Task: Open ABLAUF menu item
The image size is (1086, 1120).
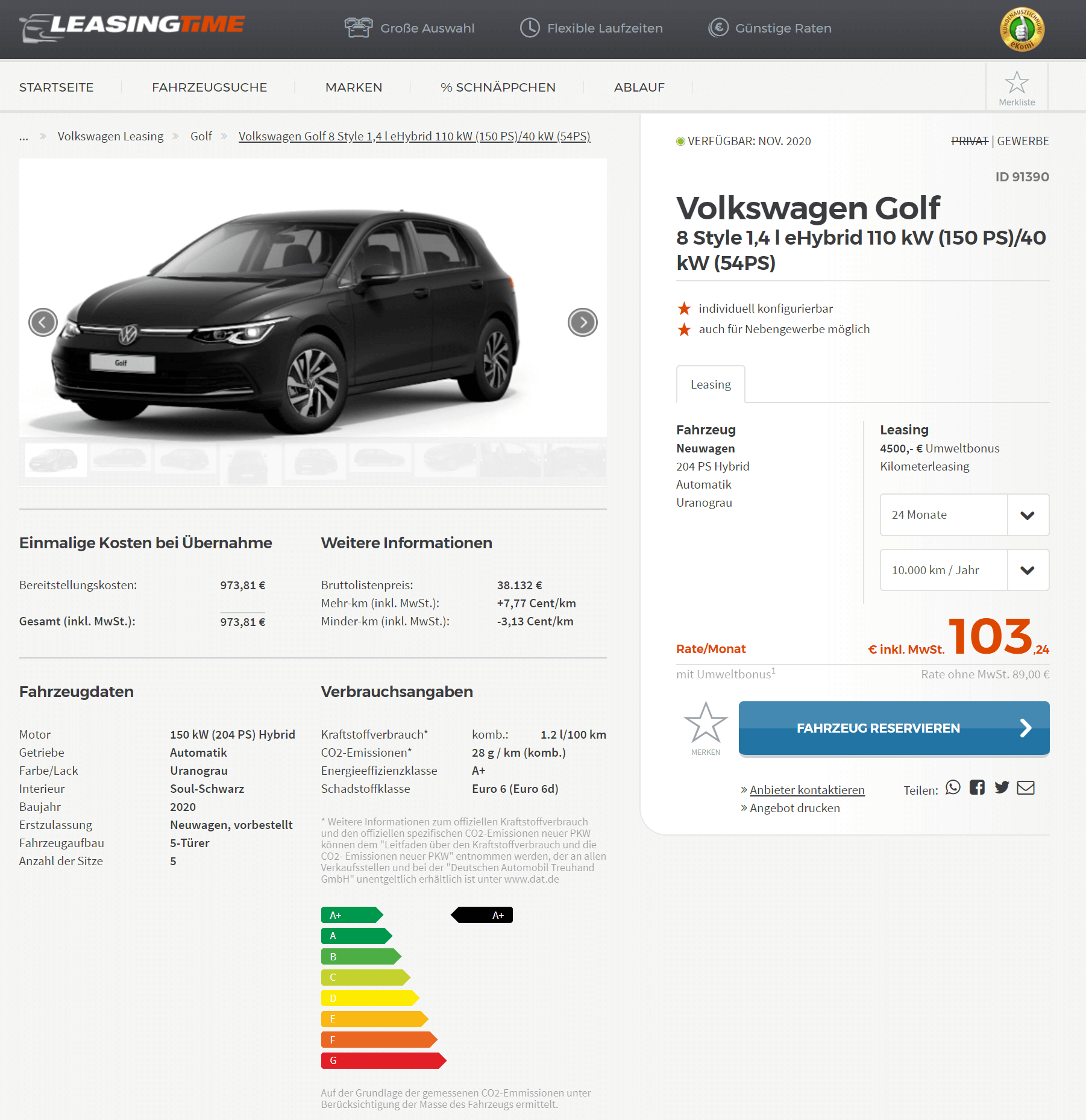Action: (639, 87)
